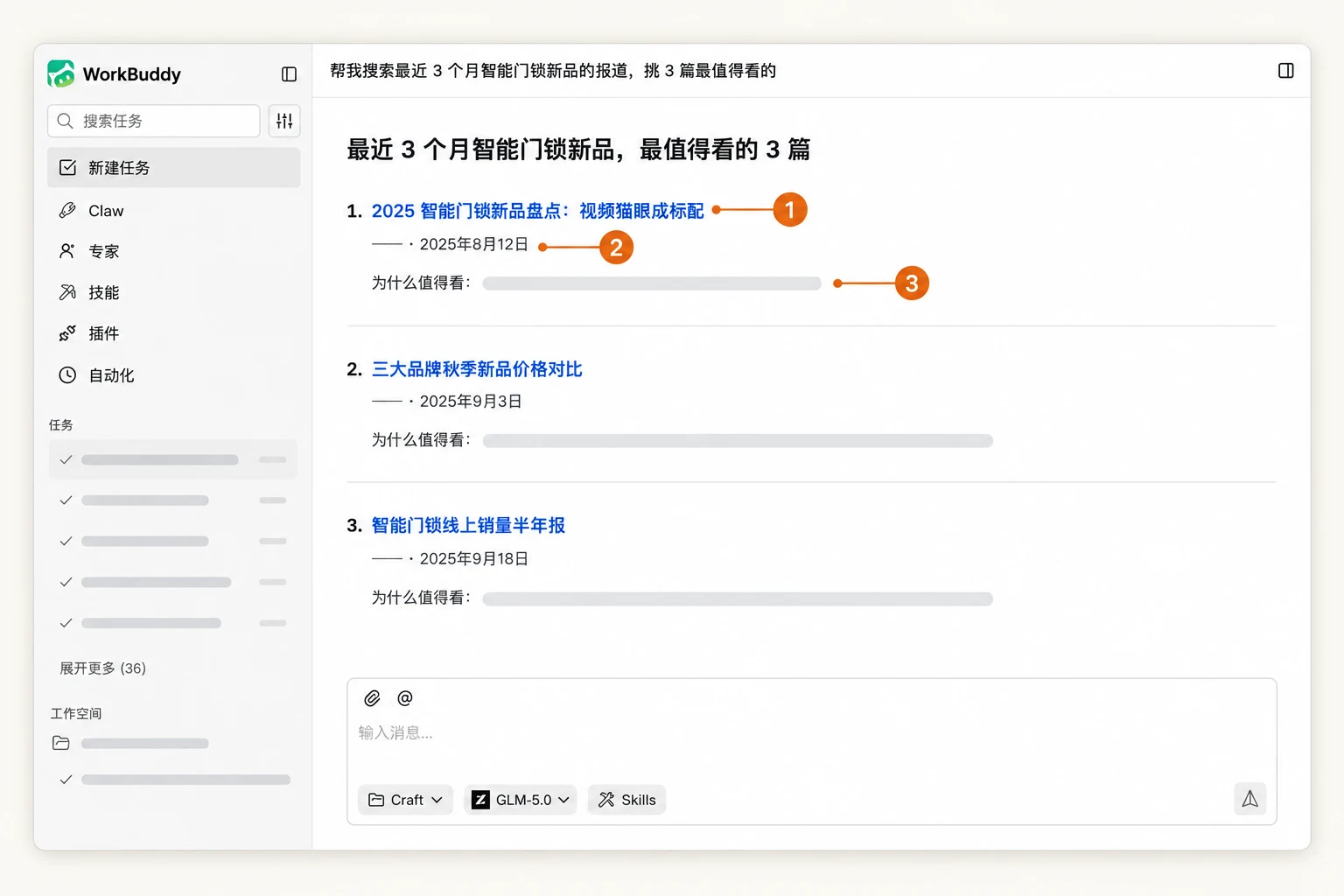The image size is (1344, 896).
Task: Open link 2025 智能门锁新品盘点
Action: tap(537, 211)
